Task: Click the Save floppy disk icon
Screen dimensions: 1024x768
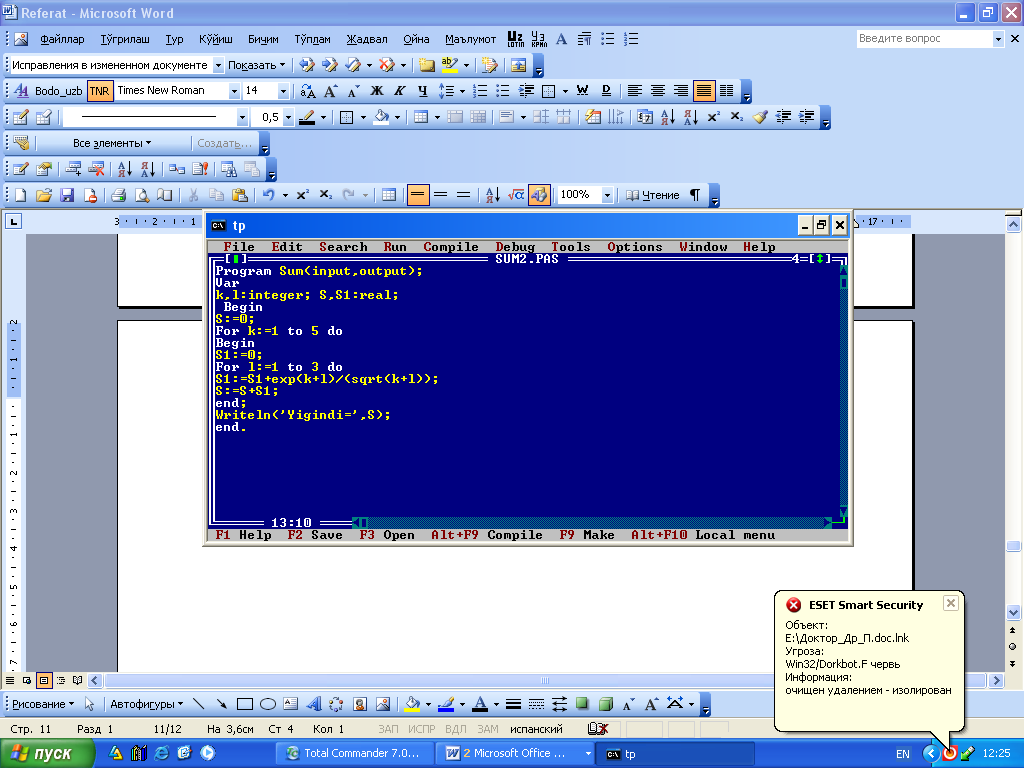Action: (x=67, y=195)
